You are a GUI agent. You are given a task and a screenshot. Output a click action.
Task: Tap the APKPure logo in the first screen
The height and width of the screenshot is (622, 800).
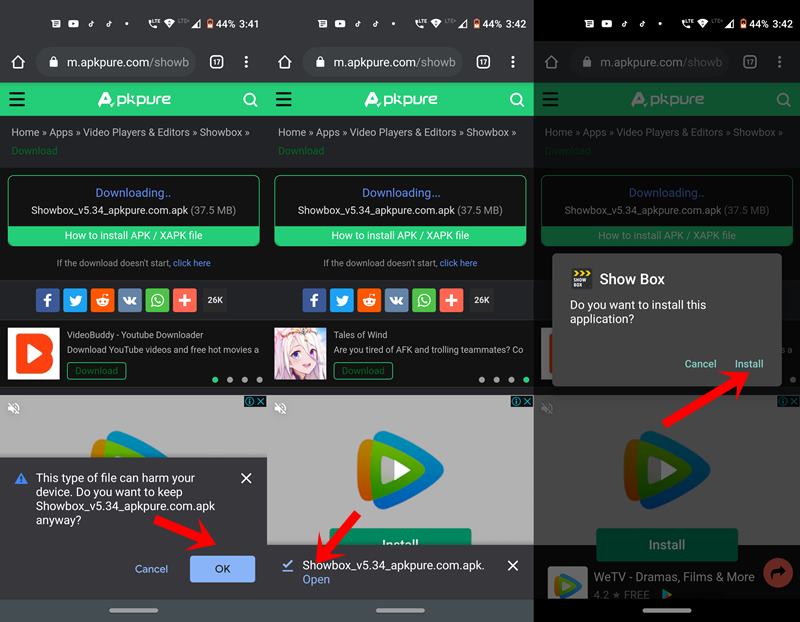point(134,99)
